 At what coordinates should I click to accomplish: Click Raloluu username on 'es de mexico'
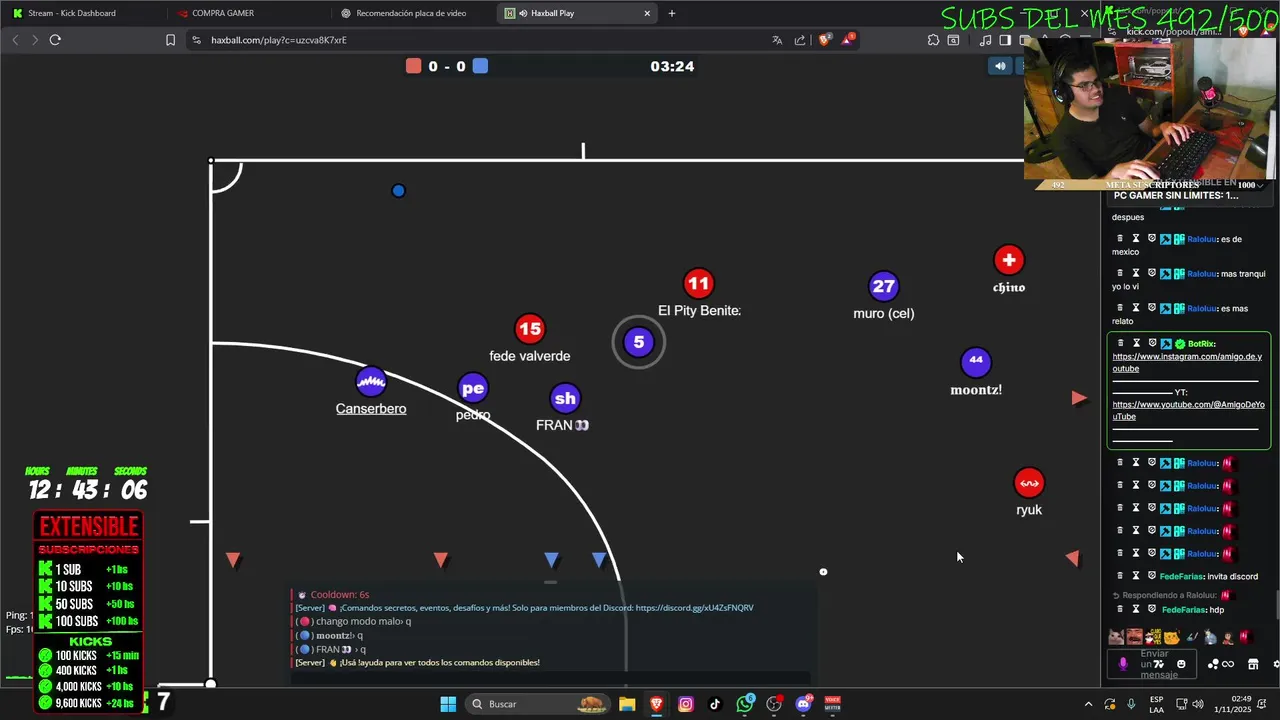tap(1202, 239)
